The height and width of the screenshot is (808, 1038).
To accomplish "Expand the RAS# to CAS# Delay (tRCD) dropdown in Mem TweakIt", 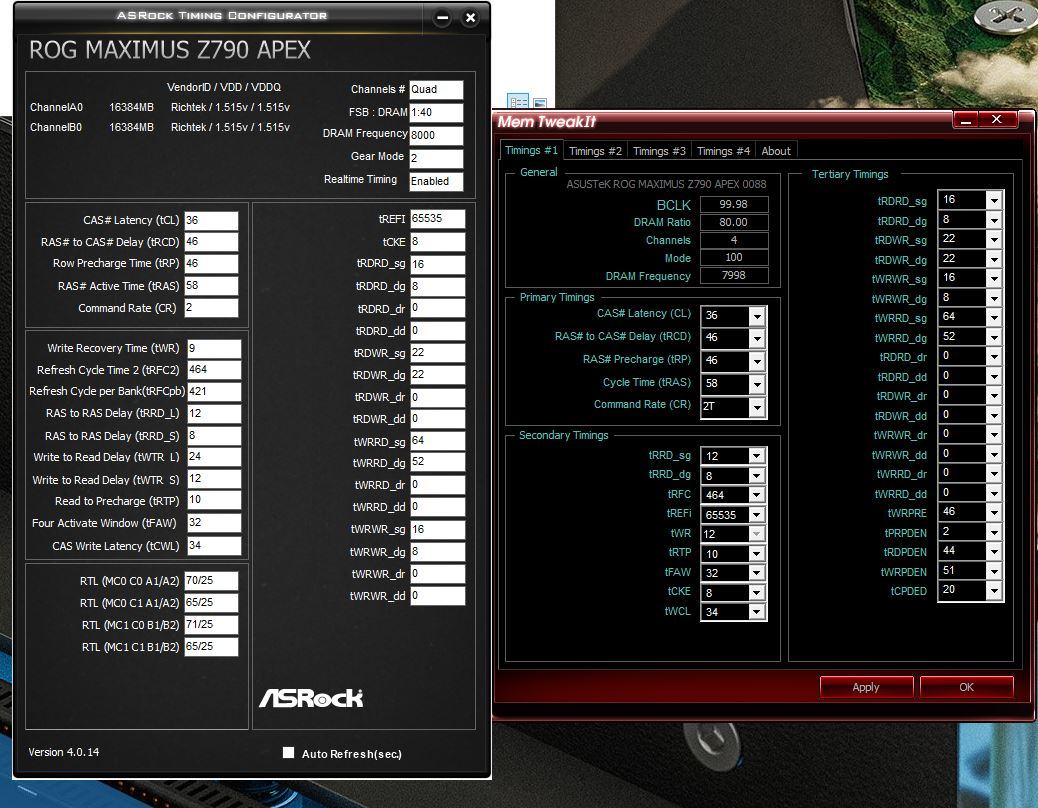I will pos(757,338).
